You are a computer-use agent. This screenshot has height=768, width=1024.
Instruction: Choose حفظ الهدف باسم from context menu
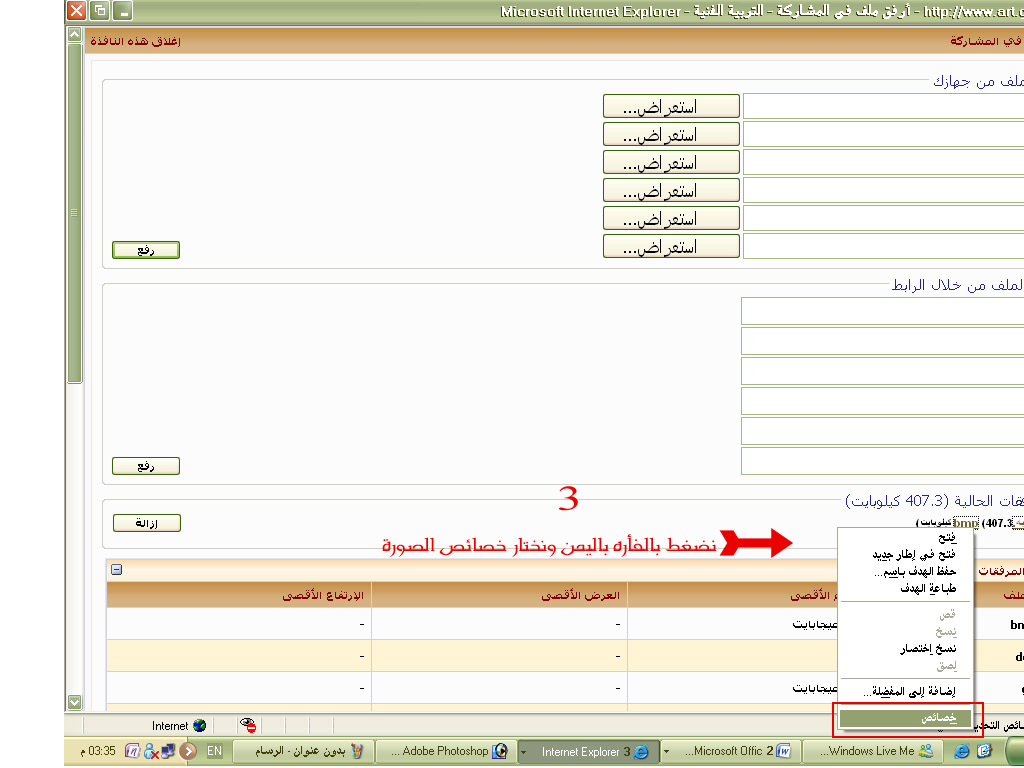906,571
